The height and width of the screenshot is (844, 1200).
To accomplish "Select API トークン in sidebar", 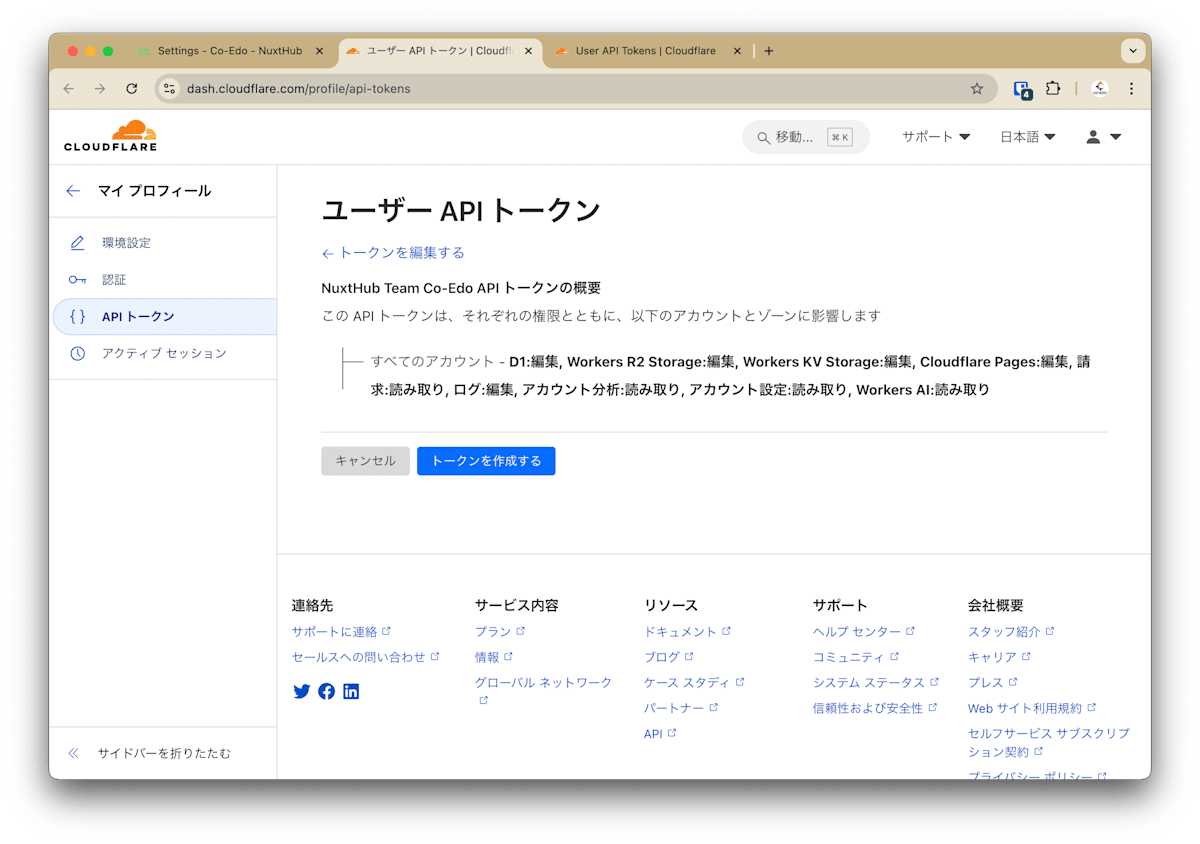I will click(x=163, y=316).
